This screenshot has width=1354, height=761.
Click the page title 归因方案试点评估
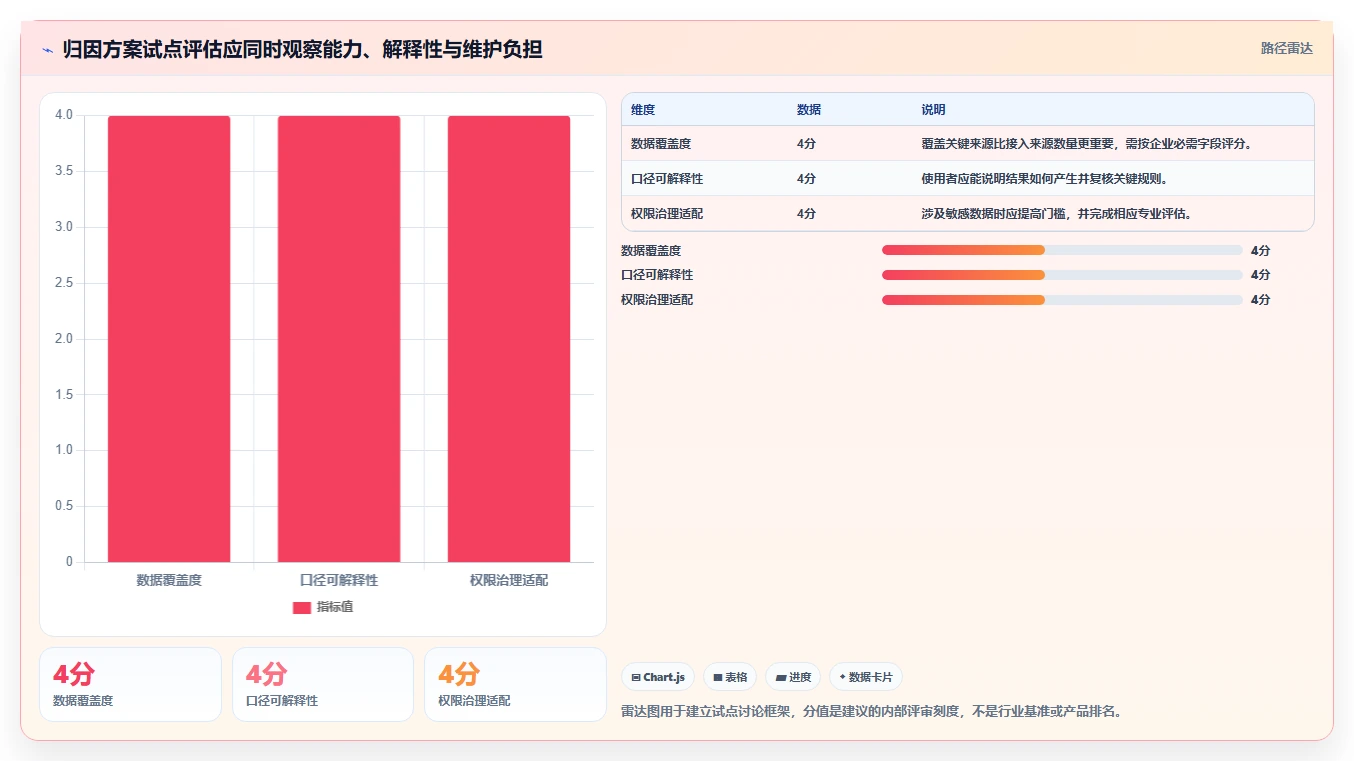pos(302,49)
